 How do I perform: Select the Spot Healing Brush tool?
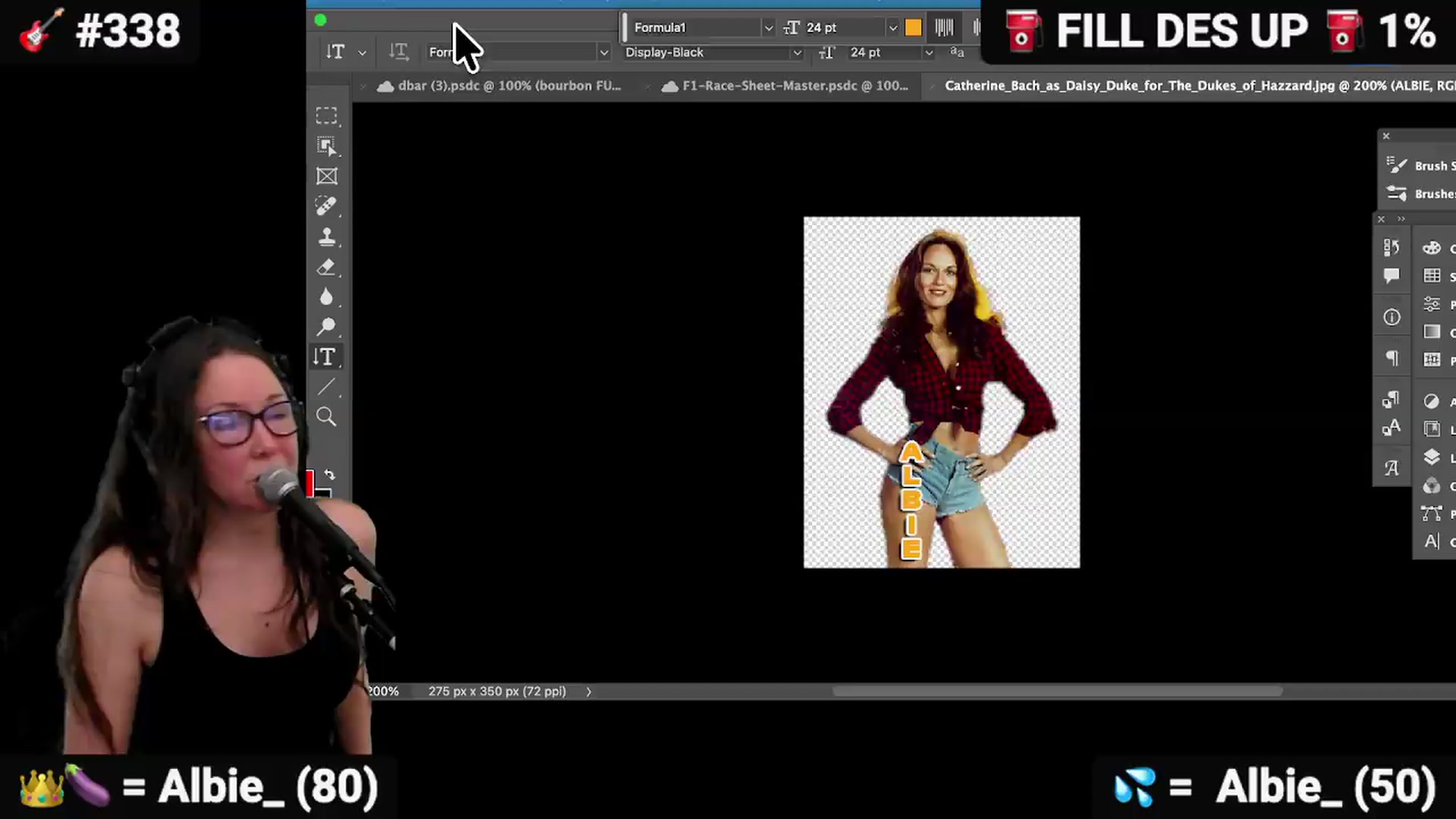point(327,206)
